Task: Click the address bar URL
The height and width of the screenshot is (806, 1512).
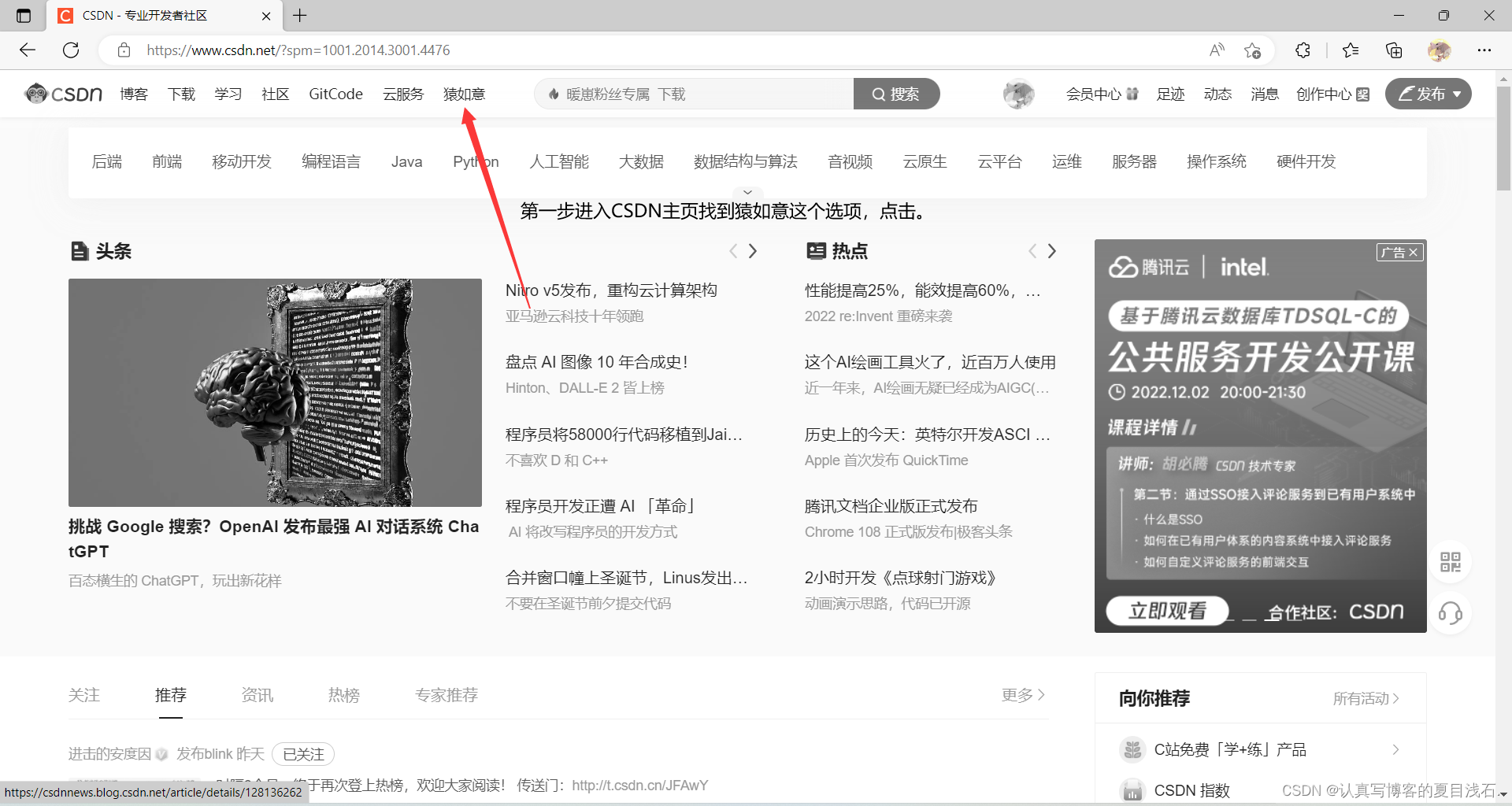Action: 298,50
